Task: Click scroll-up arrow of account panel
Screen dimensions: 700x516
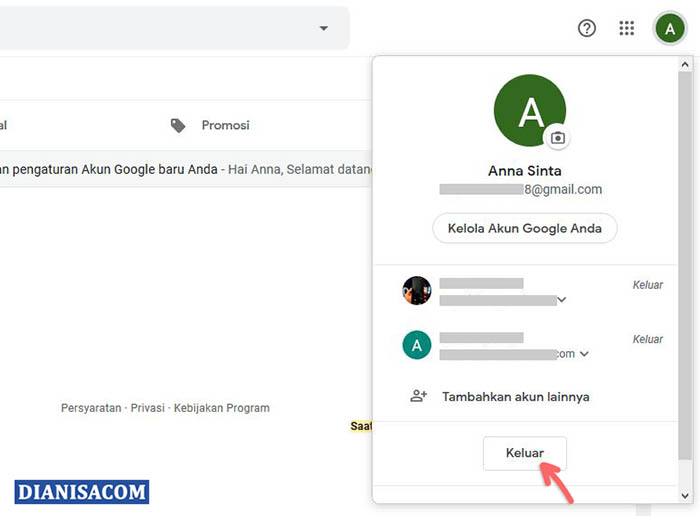Action: click(685, 65)
